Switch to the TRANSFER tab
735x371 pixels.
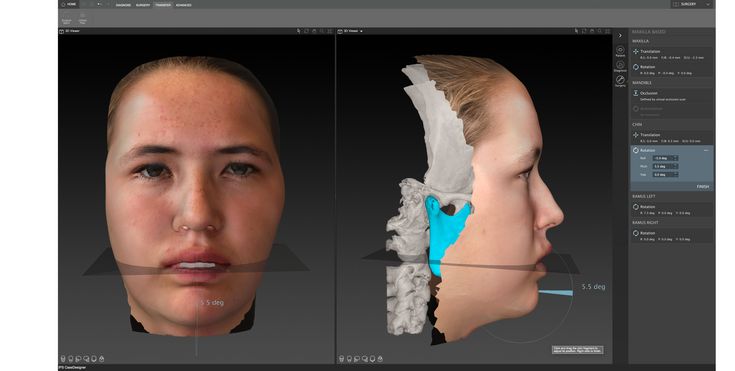[163, 5]
